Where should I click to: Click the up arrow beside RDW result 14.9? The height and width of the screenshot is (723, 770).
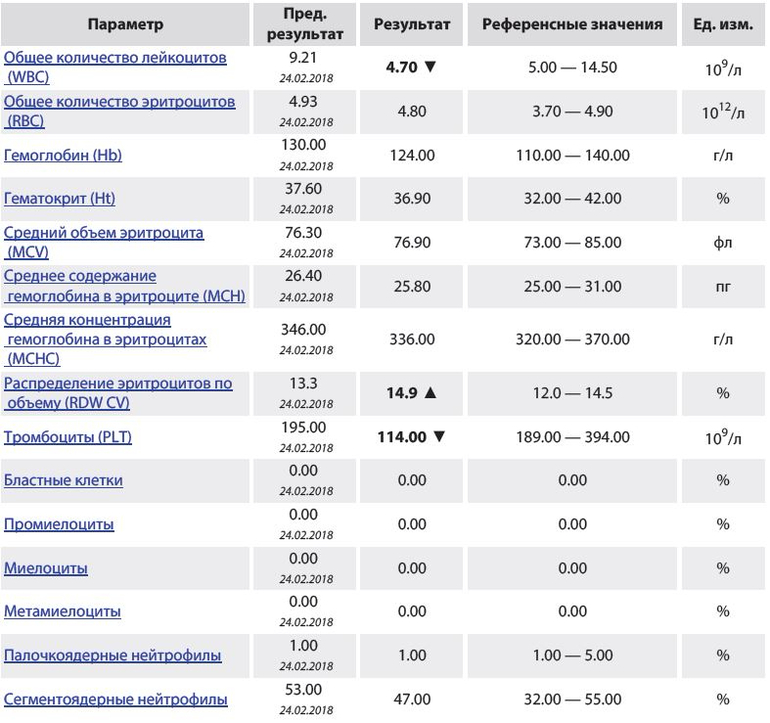point(431,393)
